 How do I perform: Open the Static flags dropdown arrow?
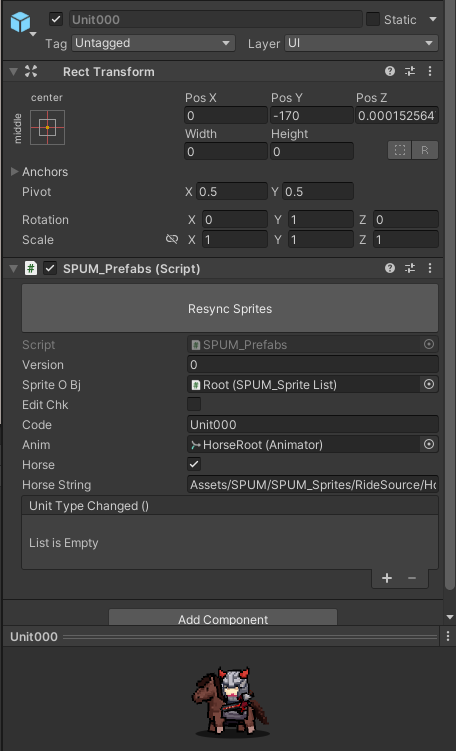433,20
